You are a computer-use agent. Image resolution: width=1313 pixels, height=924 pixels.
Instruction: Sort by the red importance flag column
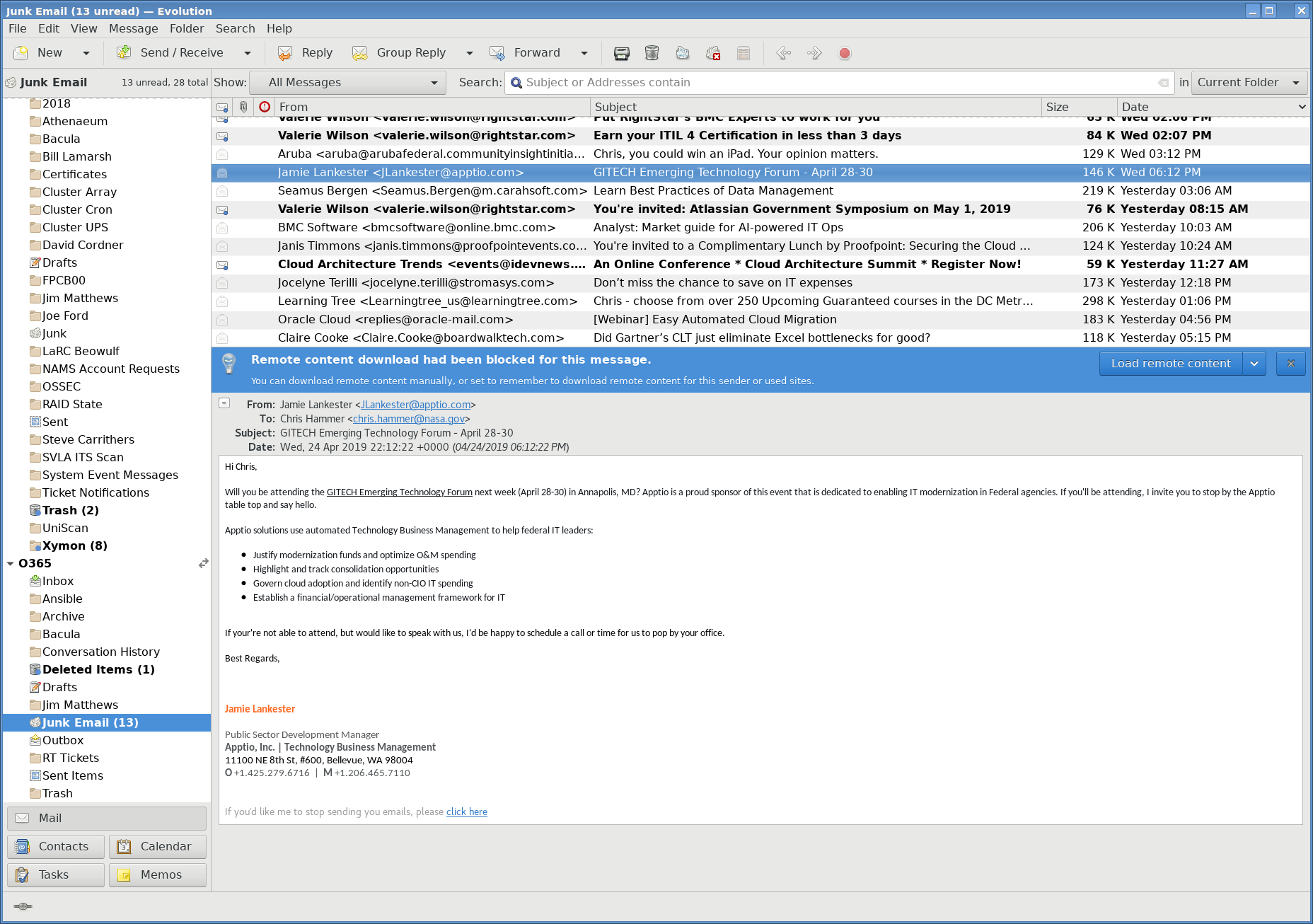265,107
